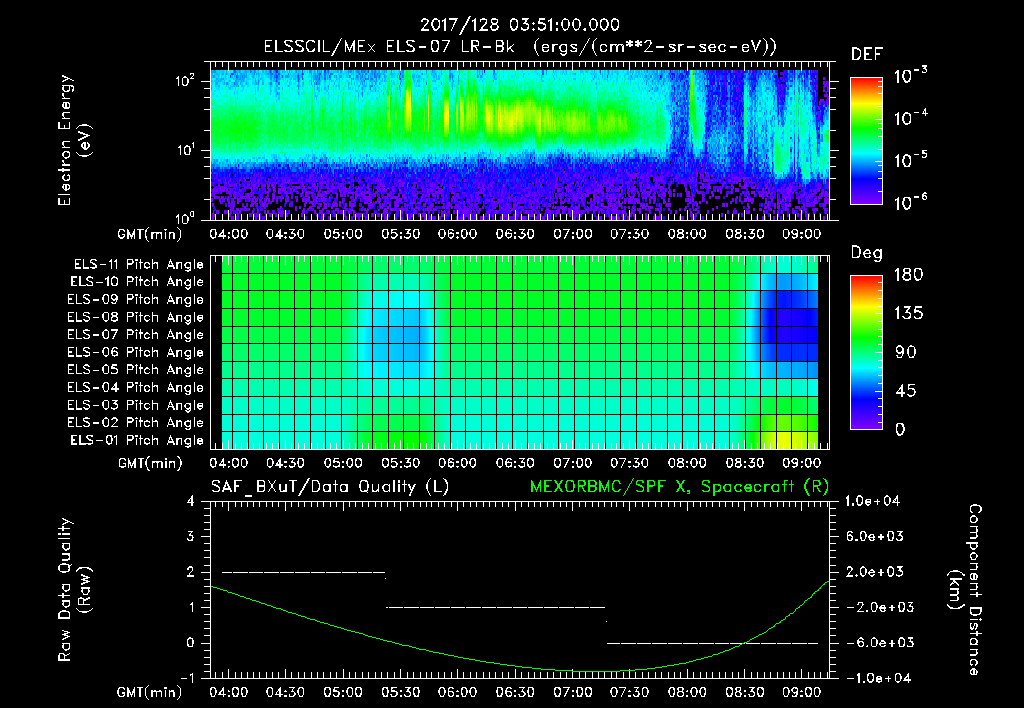This screenshot has width=1024, height=708.
Task: Click the 05:30 tick label under the bottom plot
Action: (400, 692)
